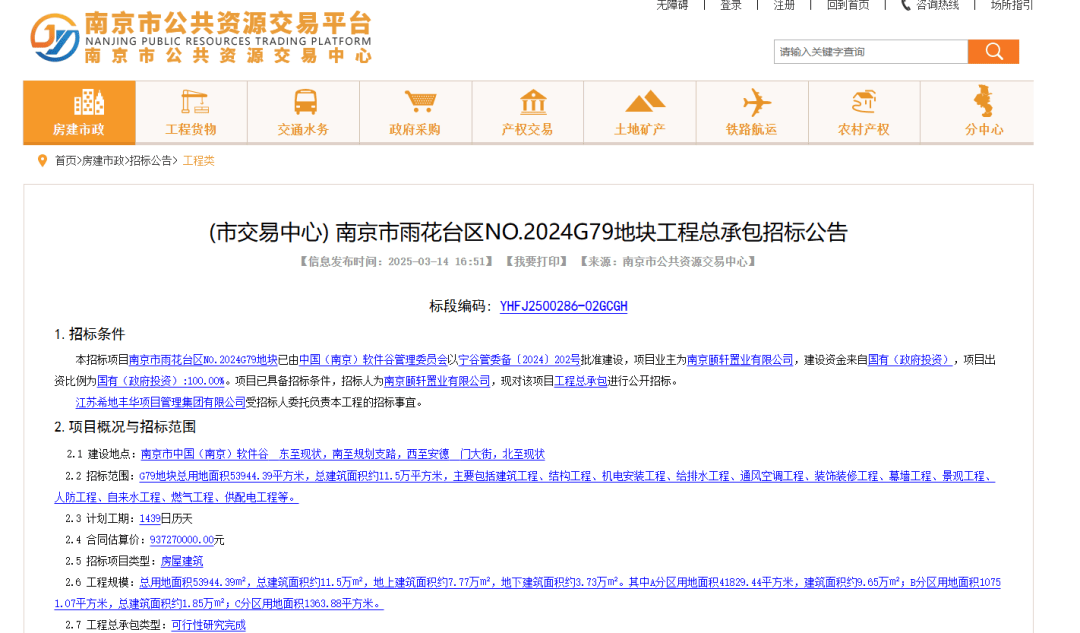This screenshot has width=1080, height=633.
Task: Click bid code YHFJ2500286-02GCGH
Action: coord(563,307)
